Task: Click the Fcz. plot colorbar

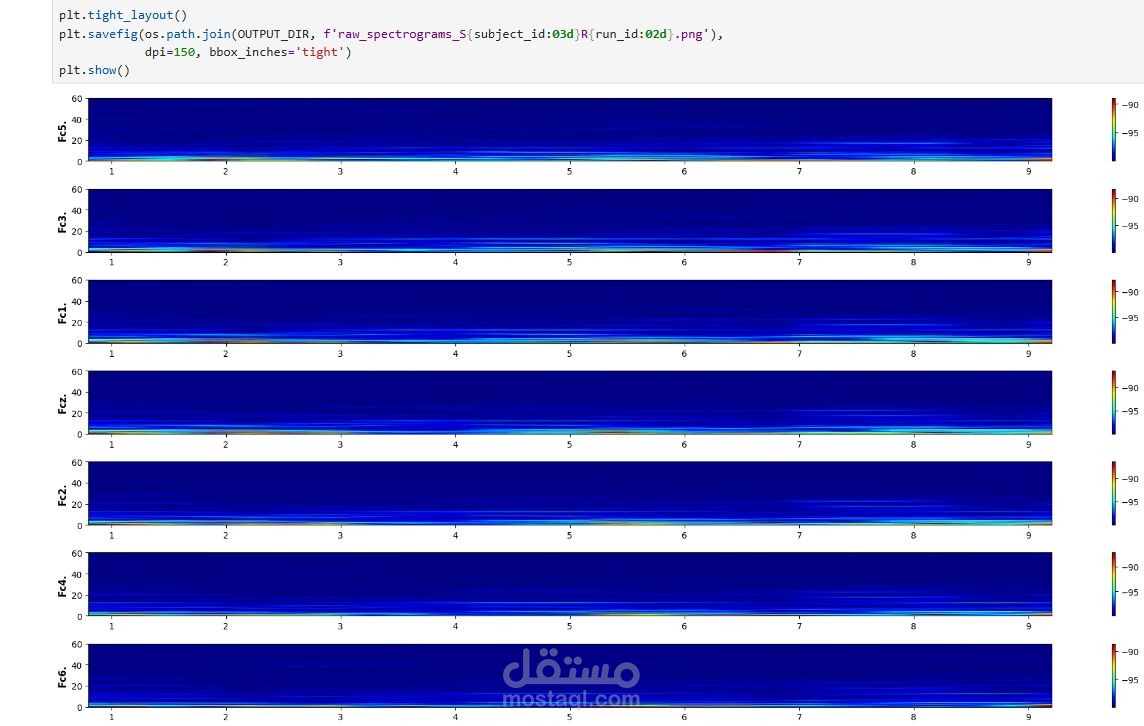Action: tap(1114, 403)
